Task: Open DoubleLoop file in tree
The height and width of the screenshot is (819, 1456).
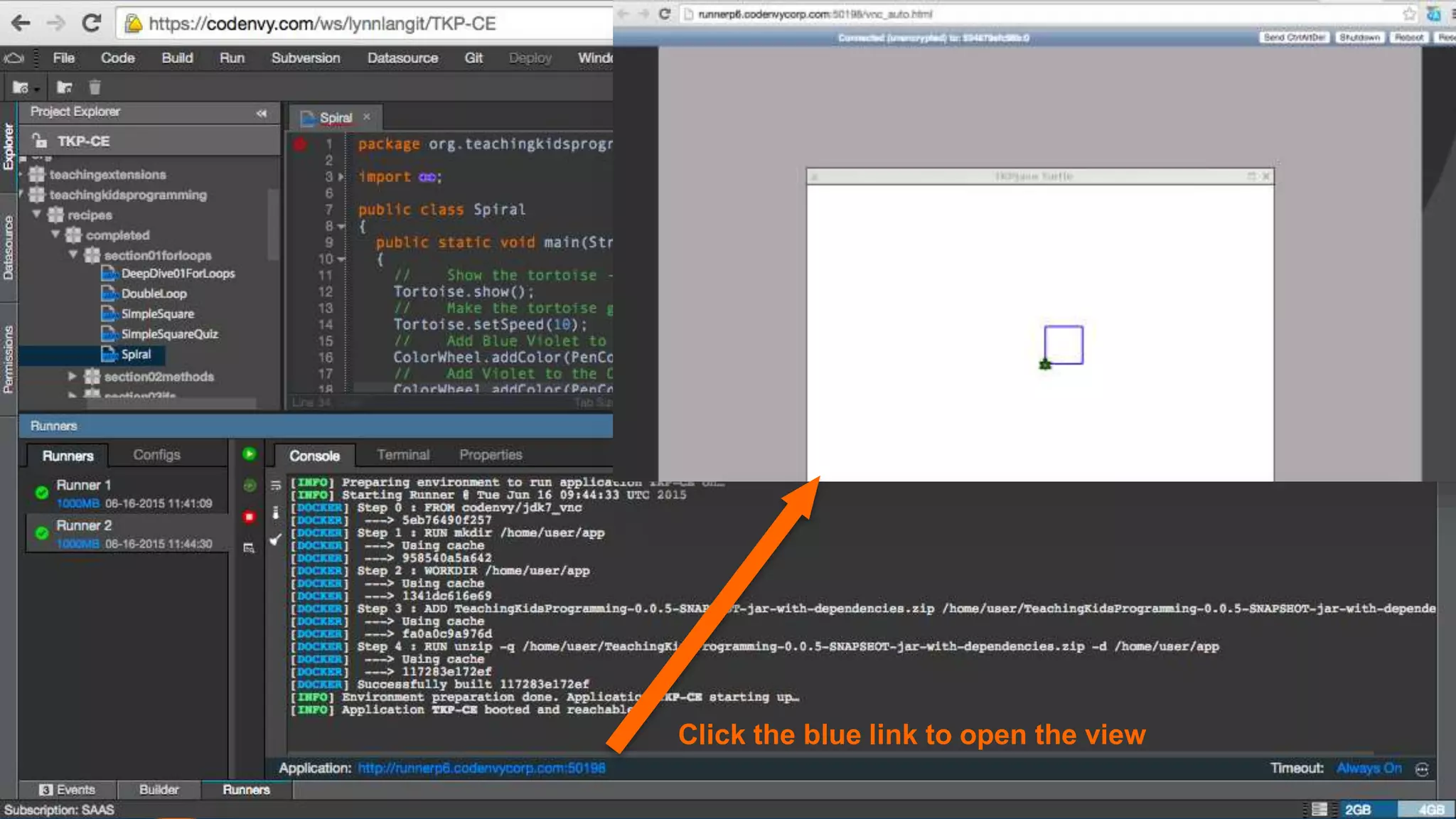Action: tap(154, 294)
